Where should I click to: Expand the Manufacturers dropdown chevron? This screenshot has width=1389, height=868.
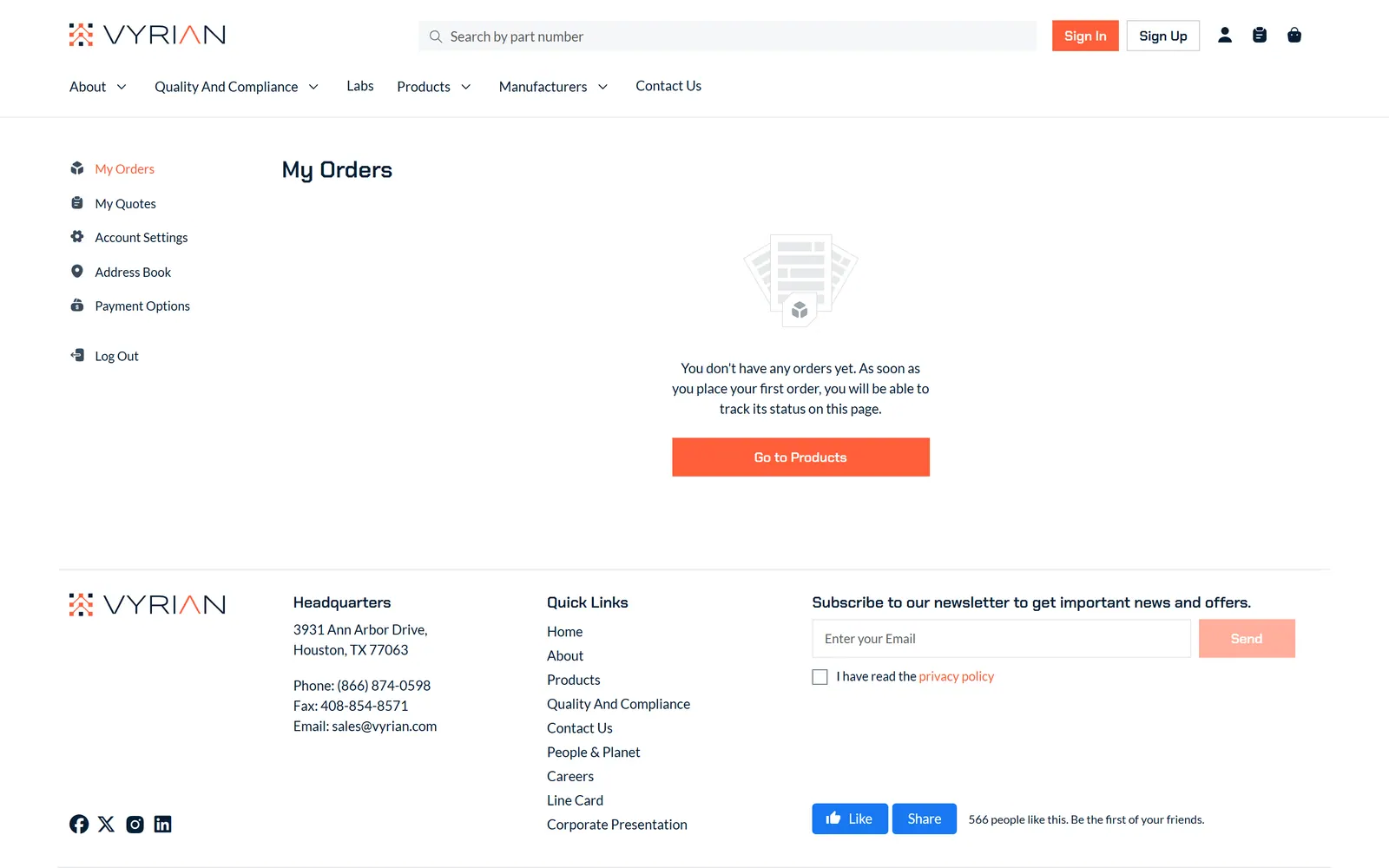pyautogui.click(x=602, y=87)
